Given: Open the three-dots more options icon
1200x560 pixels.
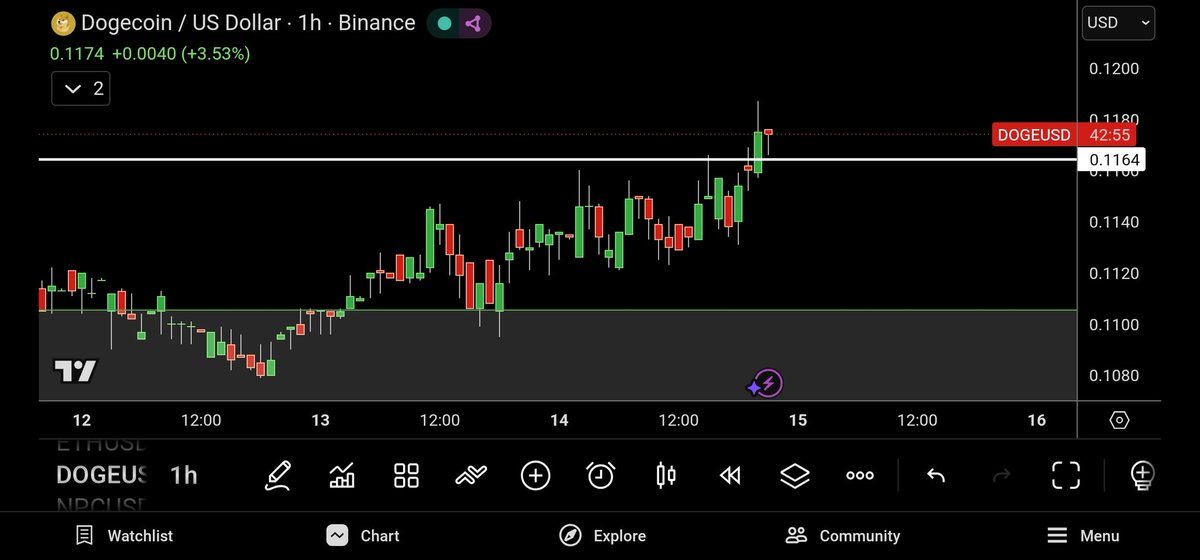Looking at the screenshot, I should click(860, 476).
